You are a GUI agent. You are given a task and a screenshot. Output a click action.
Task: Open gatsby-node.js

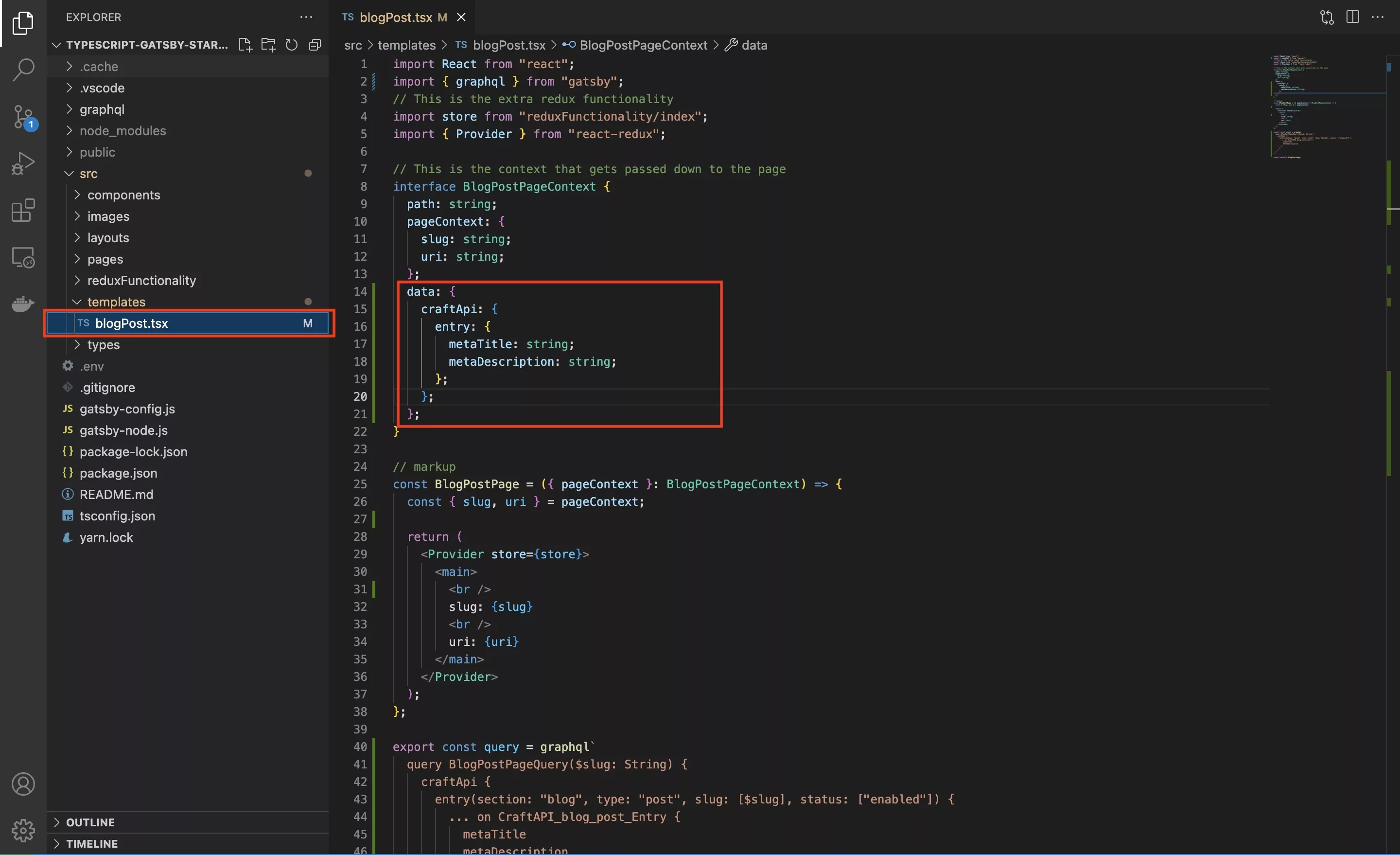(188, 430)
